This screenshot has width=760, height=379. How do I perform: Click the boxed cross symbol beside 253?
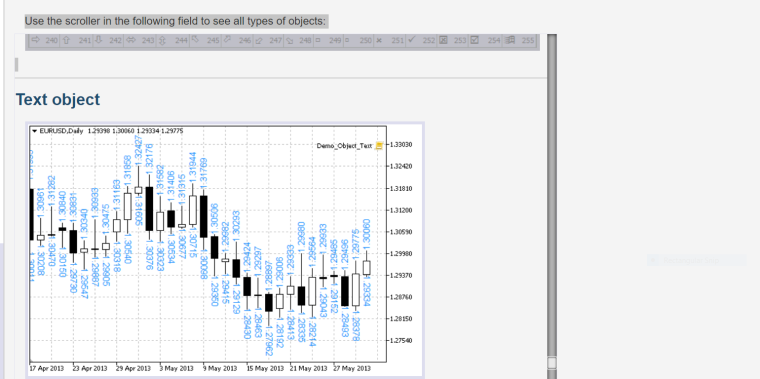pos(443,40)
